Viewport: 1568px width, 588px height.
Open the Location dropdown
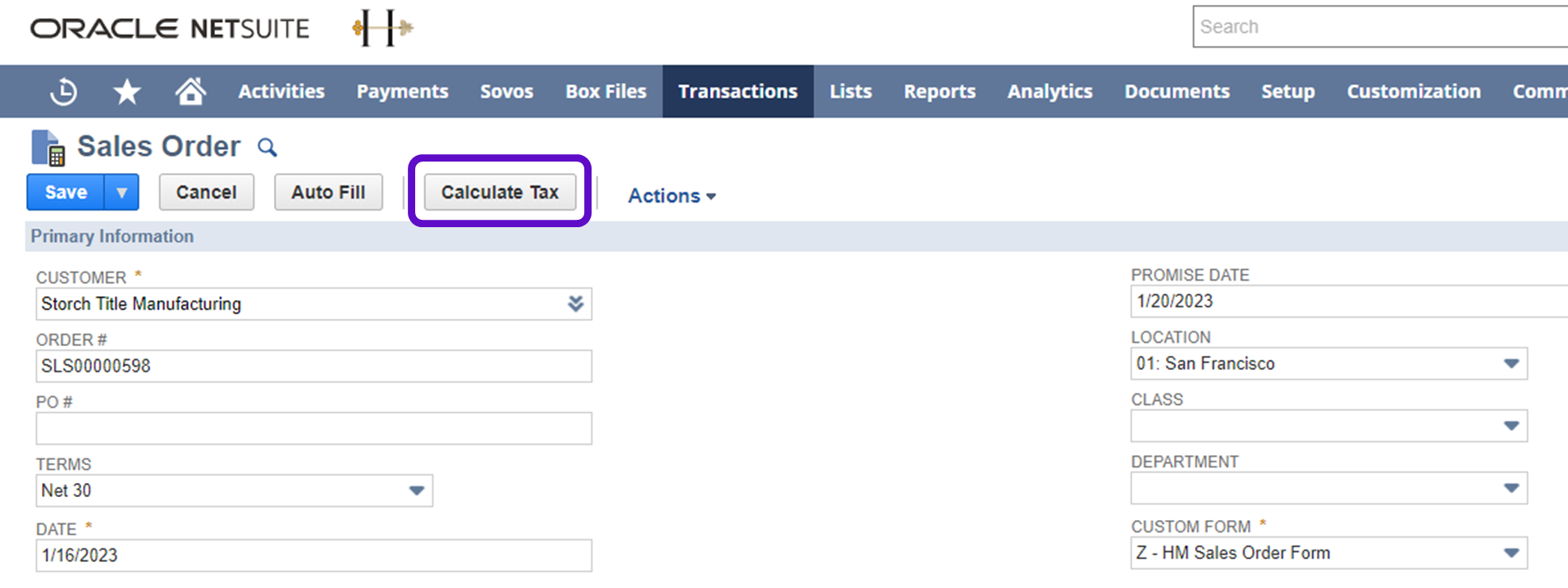1511,364
